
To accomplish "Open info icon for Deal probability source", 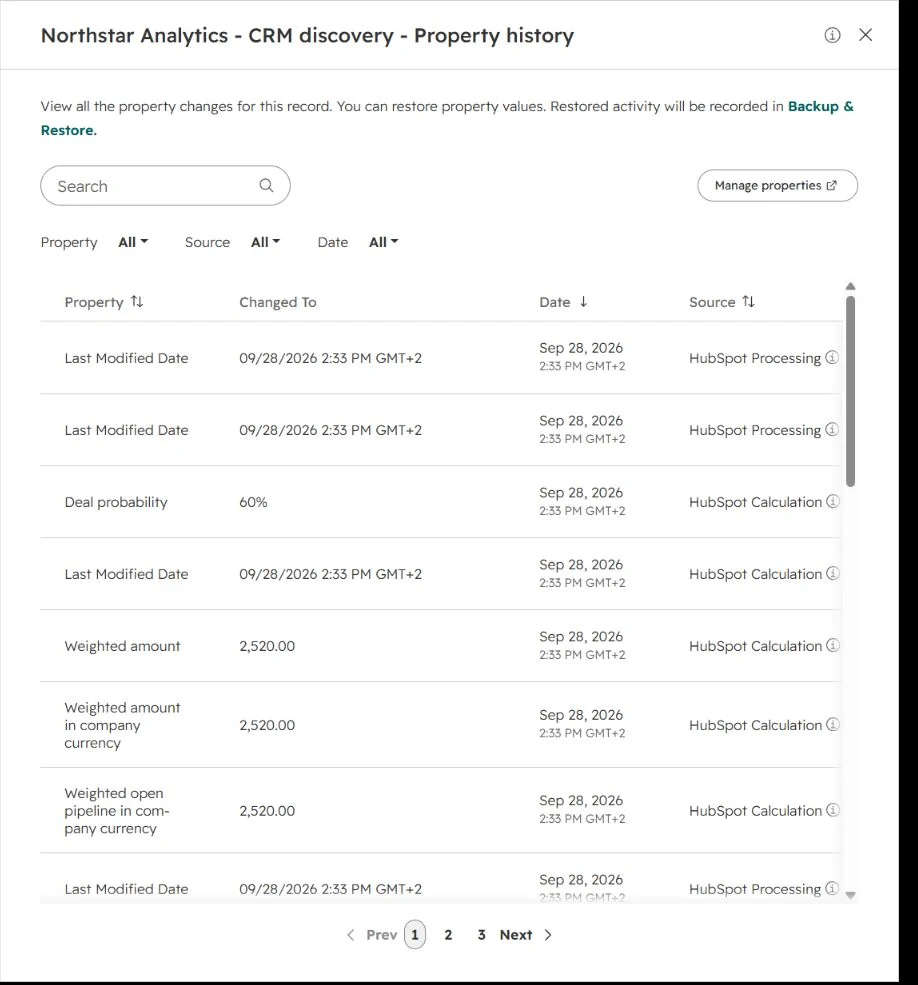I will 833,501.
